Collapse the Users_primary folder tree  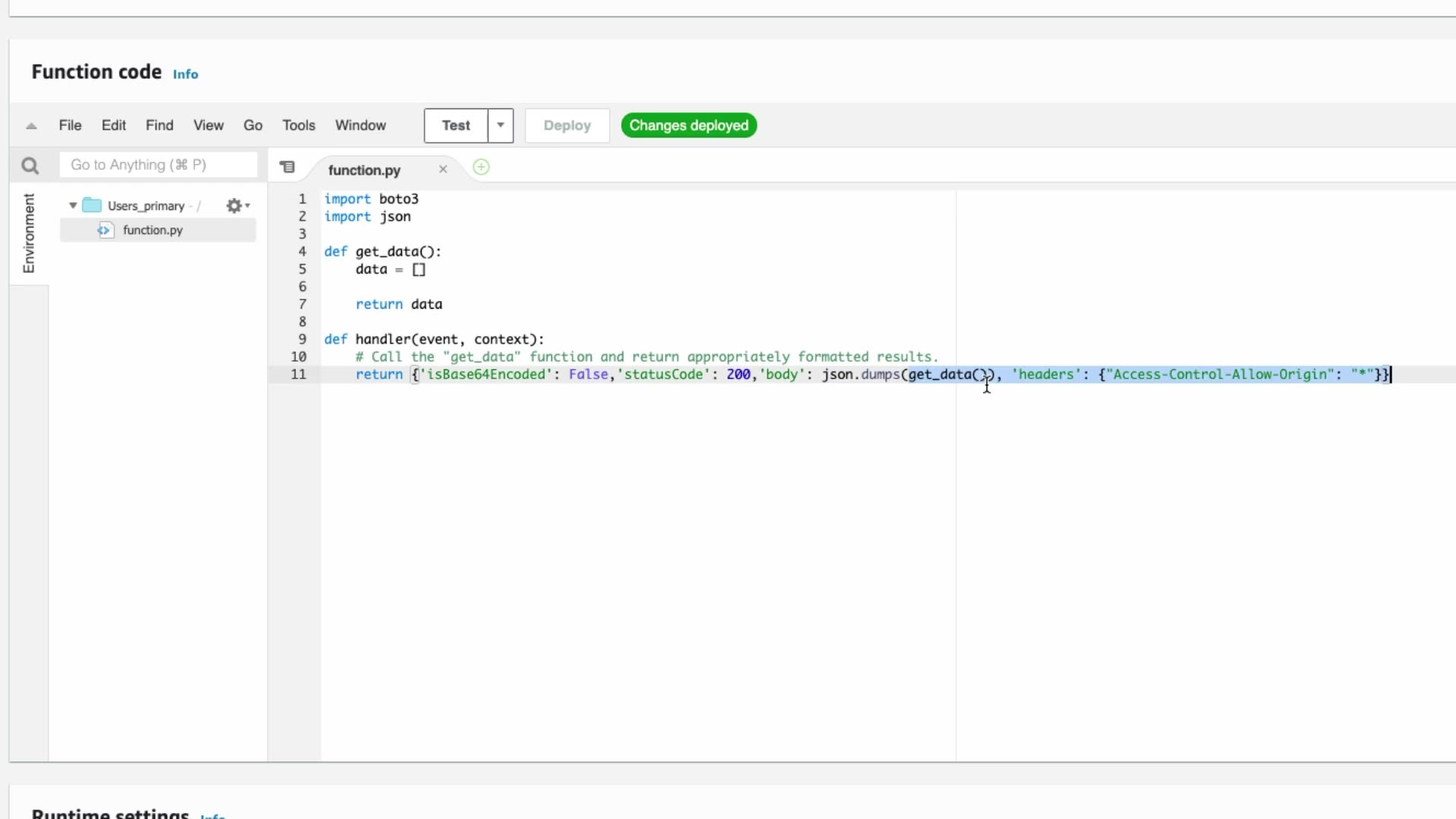tap(73, 206)
